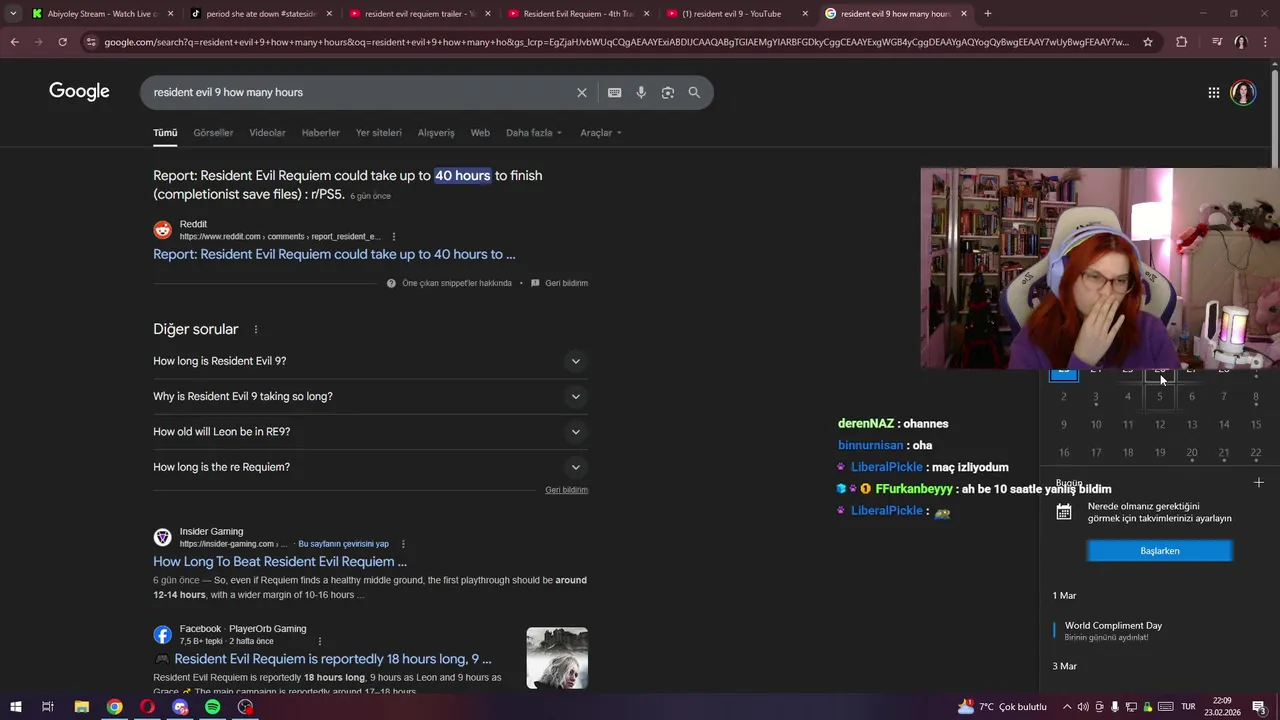
Task: Select day 20 in the calendar
Action: (1192, 453)
